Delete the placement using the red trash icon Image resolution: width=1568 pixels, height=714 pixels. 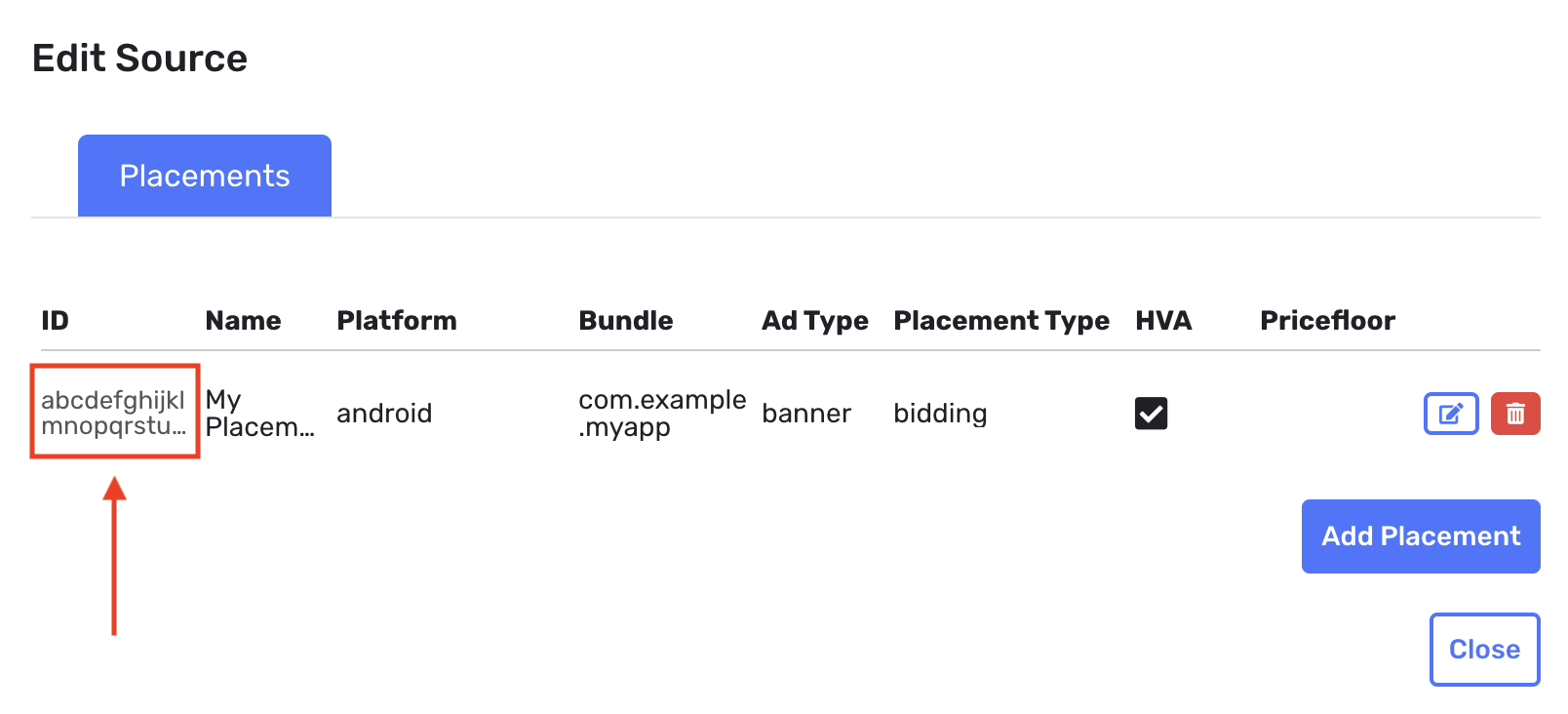[x=1515, y=414]
